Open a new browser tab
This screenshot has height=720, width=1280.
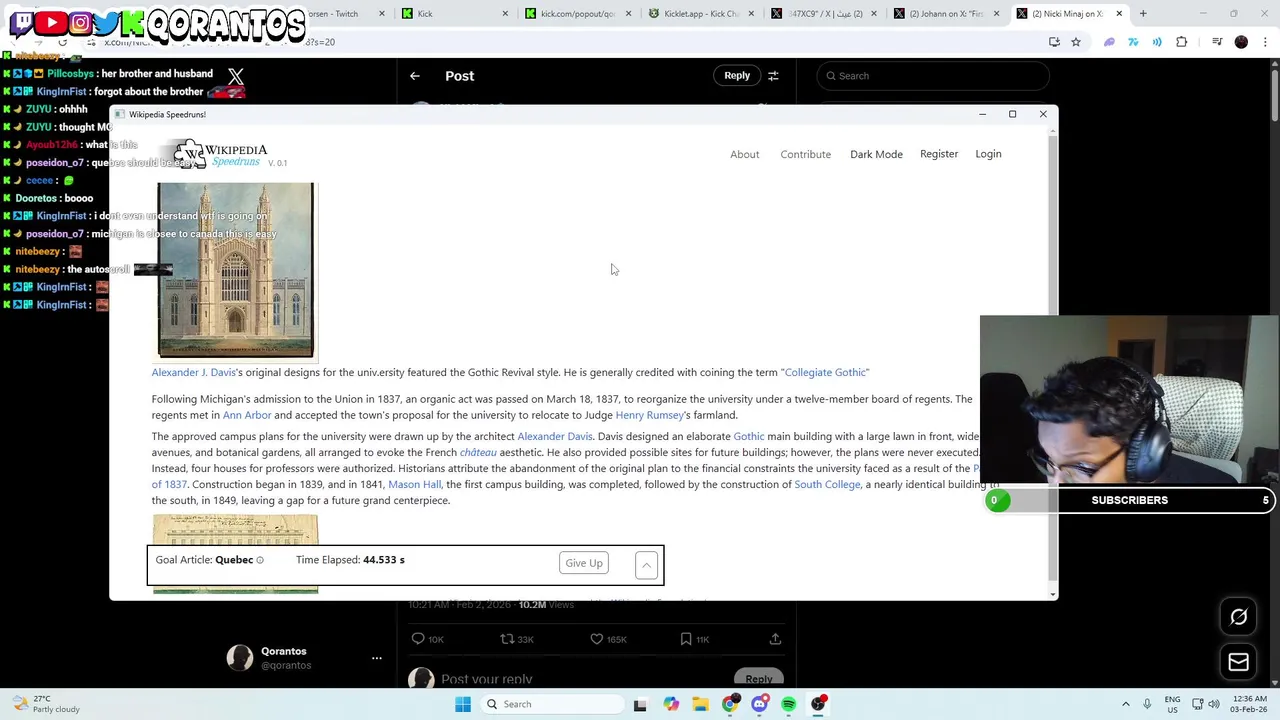coord(1143,14)
